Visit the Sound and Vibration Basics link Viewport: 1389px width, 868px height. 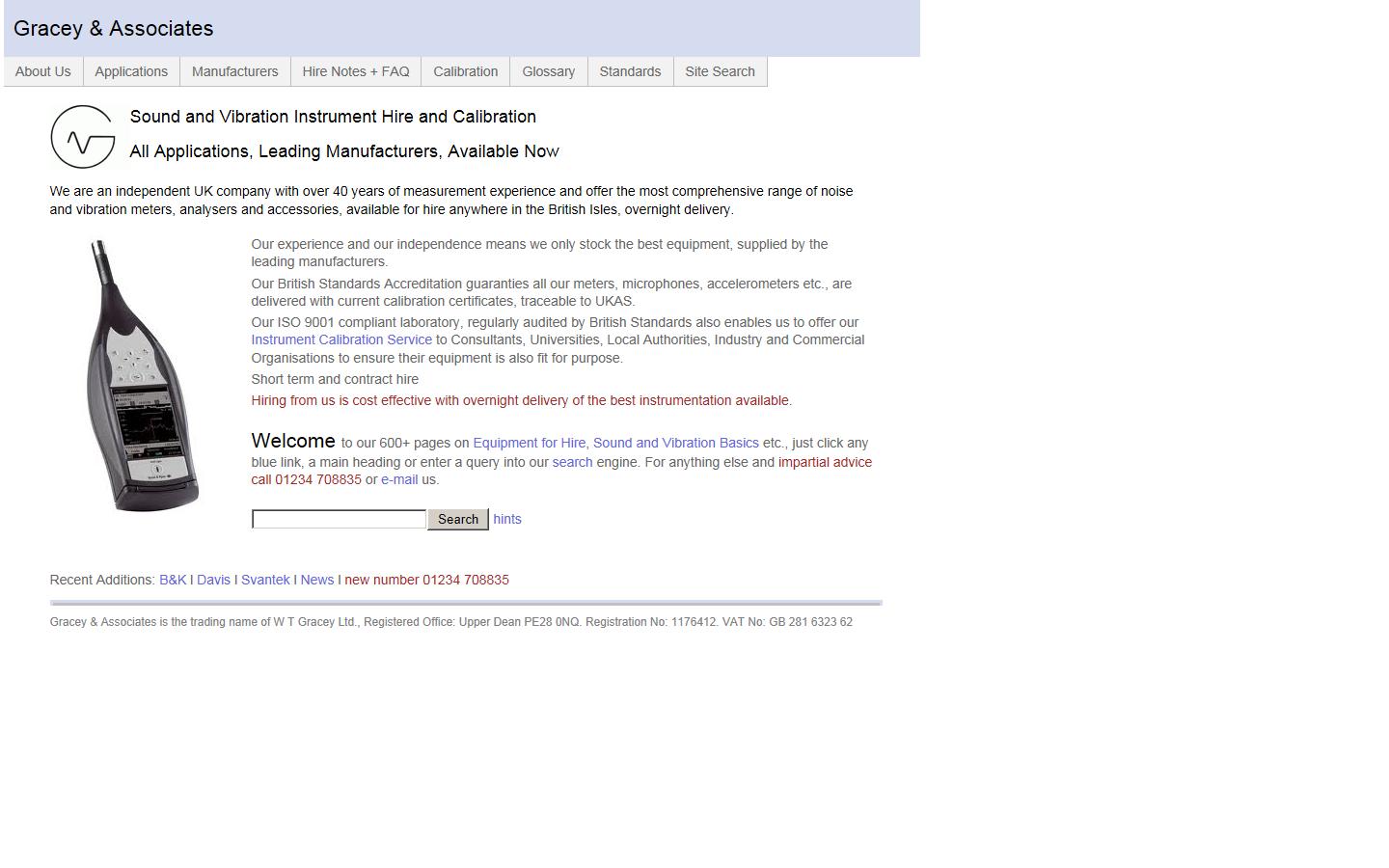click(675, 443)
